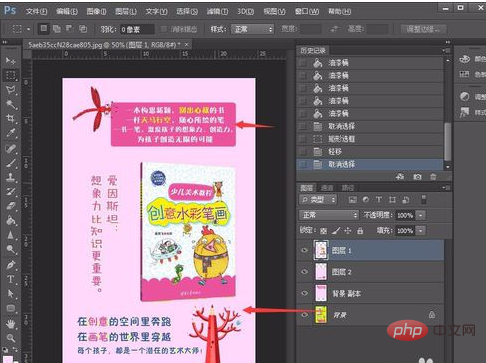
Task: Select the Rectangle shape tool
Action: (11, 308)
